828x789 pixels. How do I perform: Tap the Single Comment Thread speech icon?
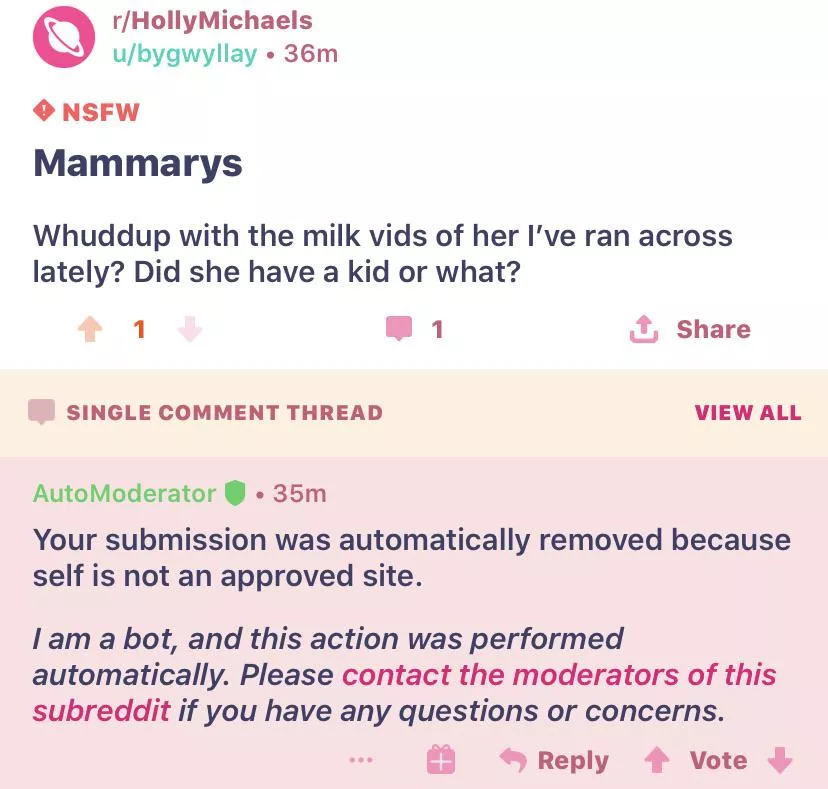[41, 412]
